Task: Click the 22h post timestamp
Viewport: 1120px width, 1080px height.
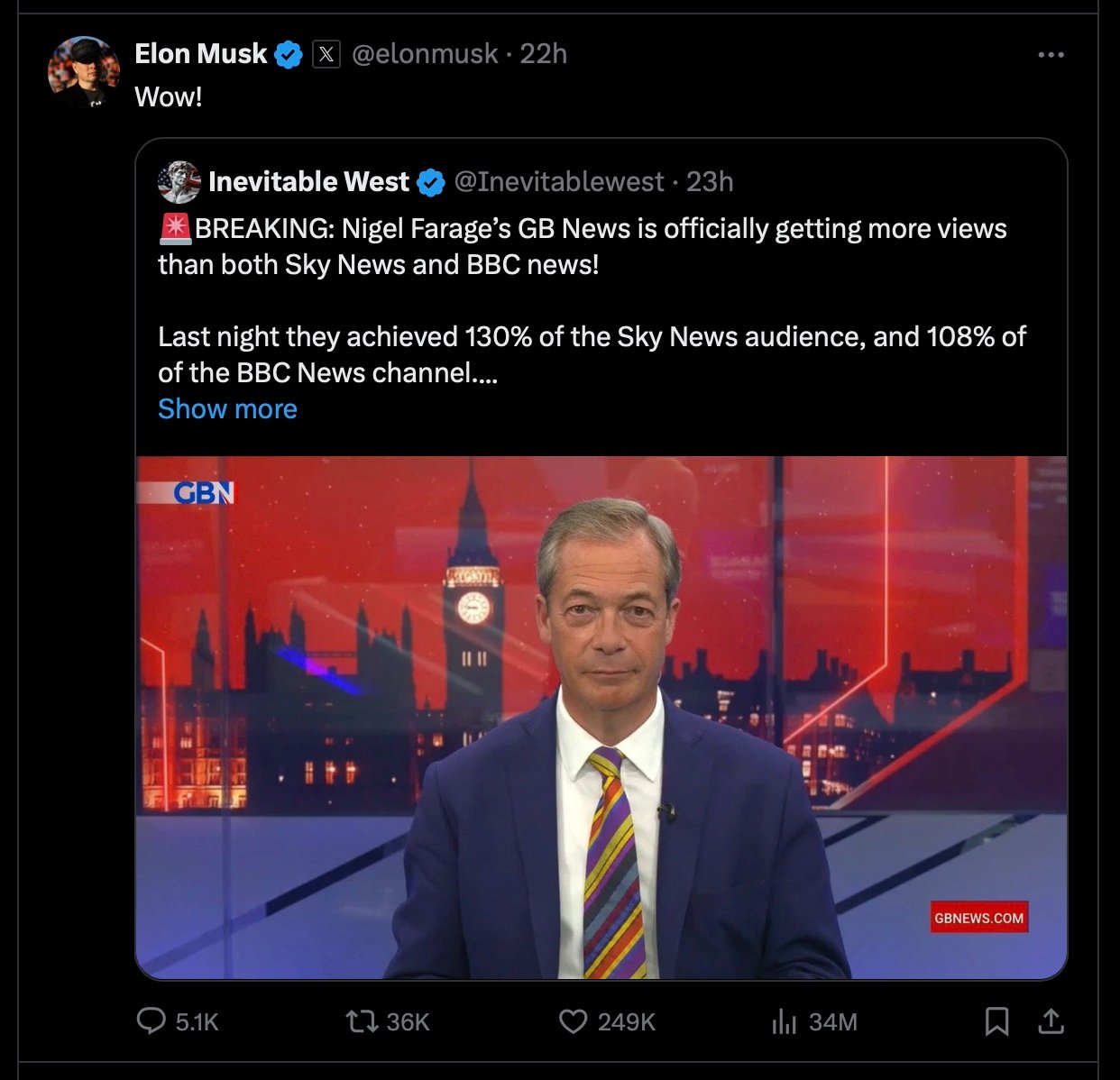Action: pos(544,54)
